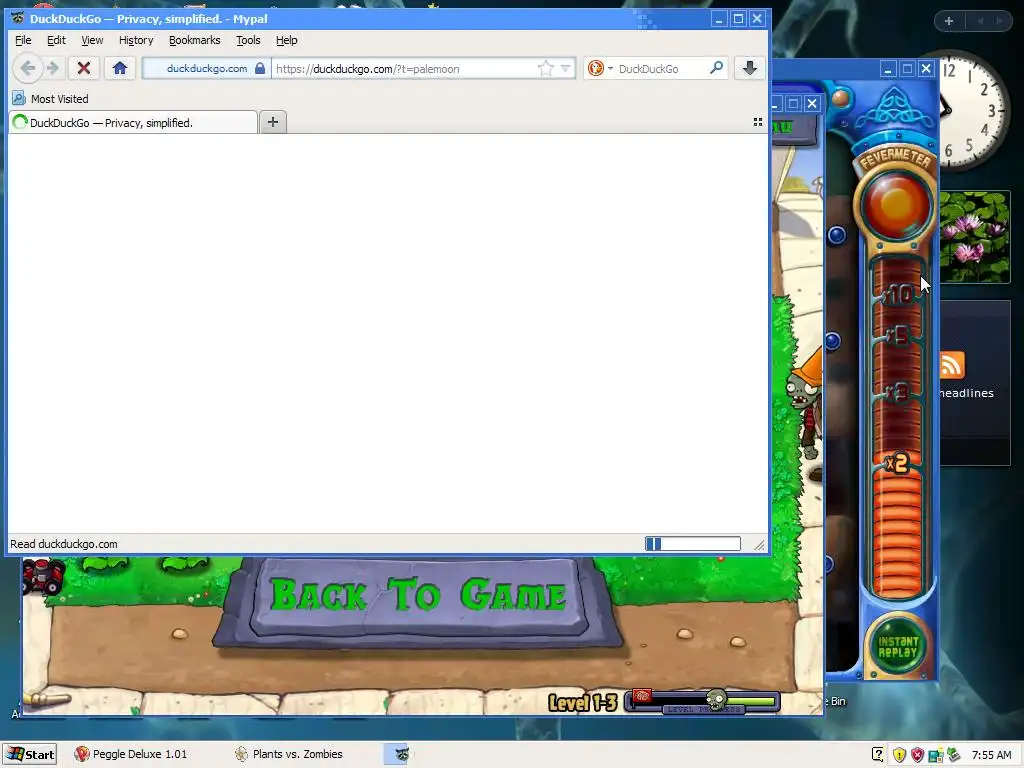Open the Most Visited bookmarks folder
This screenshot has height=768, width=1024.
[50, 99]
